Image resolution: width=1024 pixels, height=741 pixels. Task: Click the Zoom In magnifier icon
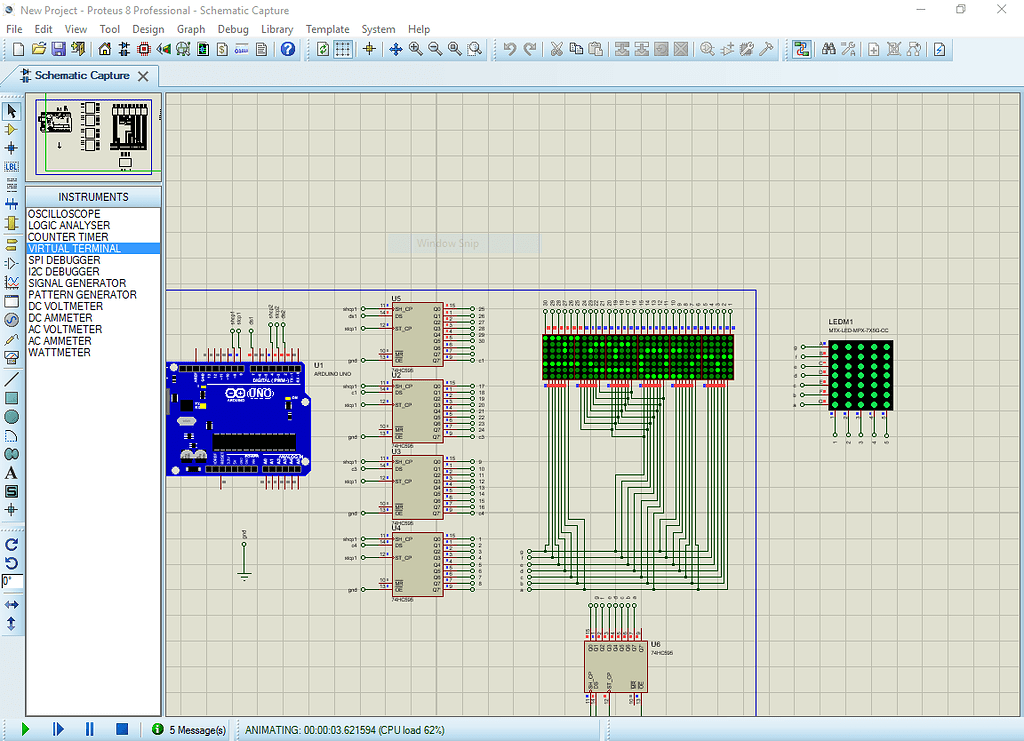pyautogui.click(x=416, y=49)
